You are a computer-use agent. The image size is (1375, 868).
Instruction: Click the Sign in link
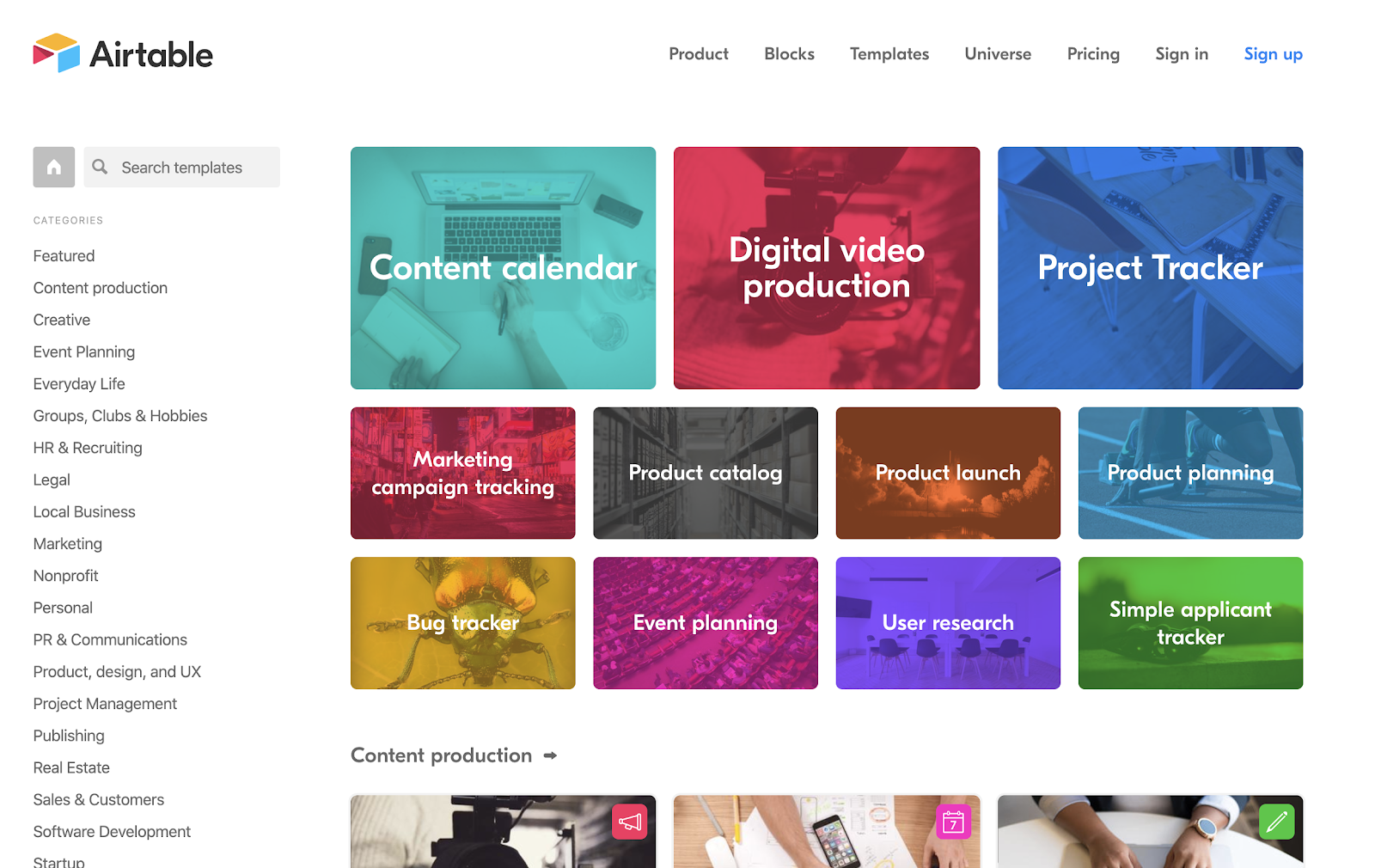pos(1182,54)
